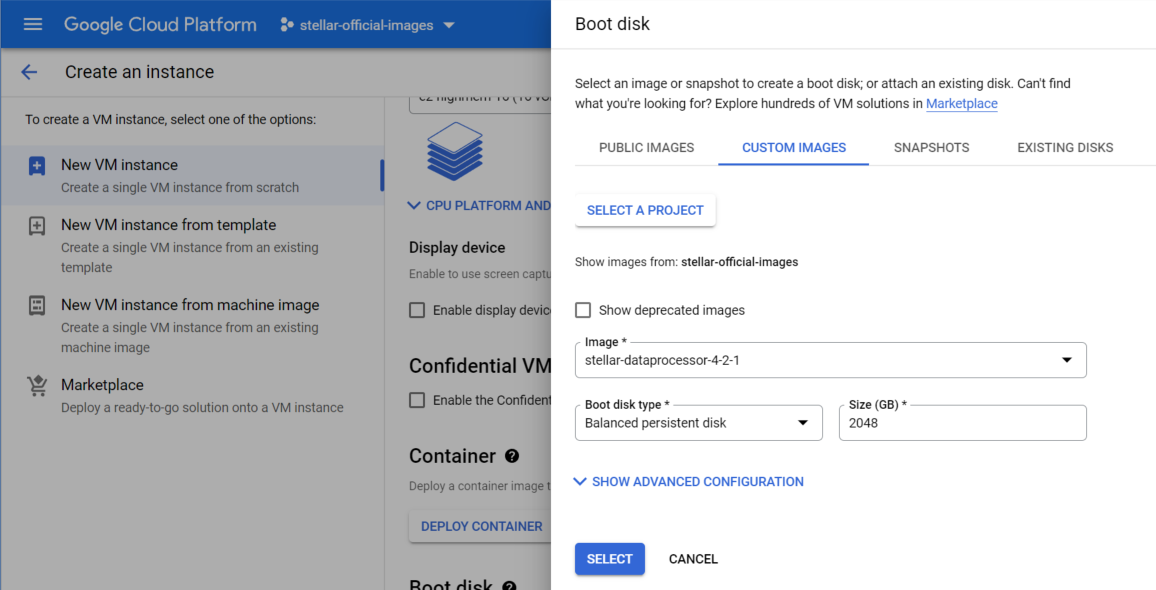
Task: Click the Marketplace shopping cart icon
Action: (x=37, y=386)
